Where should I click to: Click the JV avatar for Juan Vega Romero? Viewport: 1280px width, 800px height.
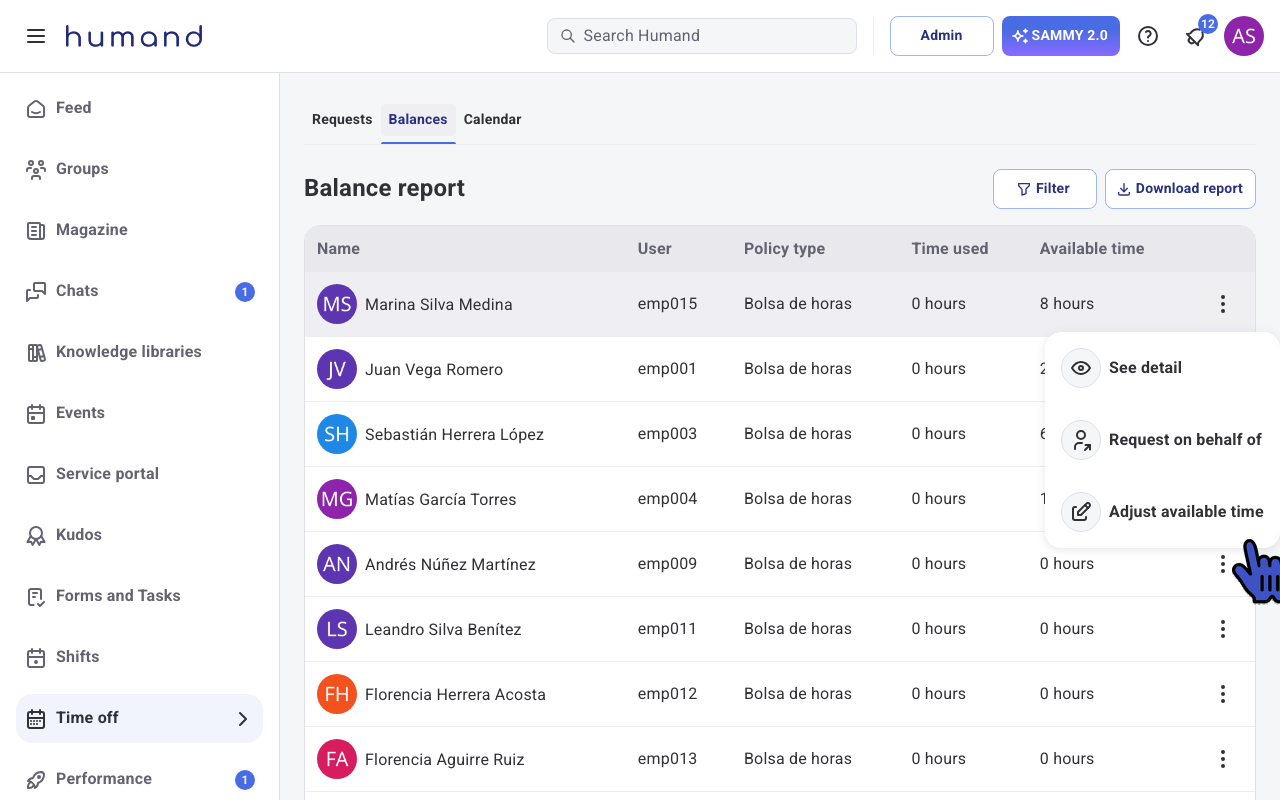(x=337, y=369)
